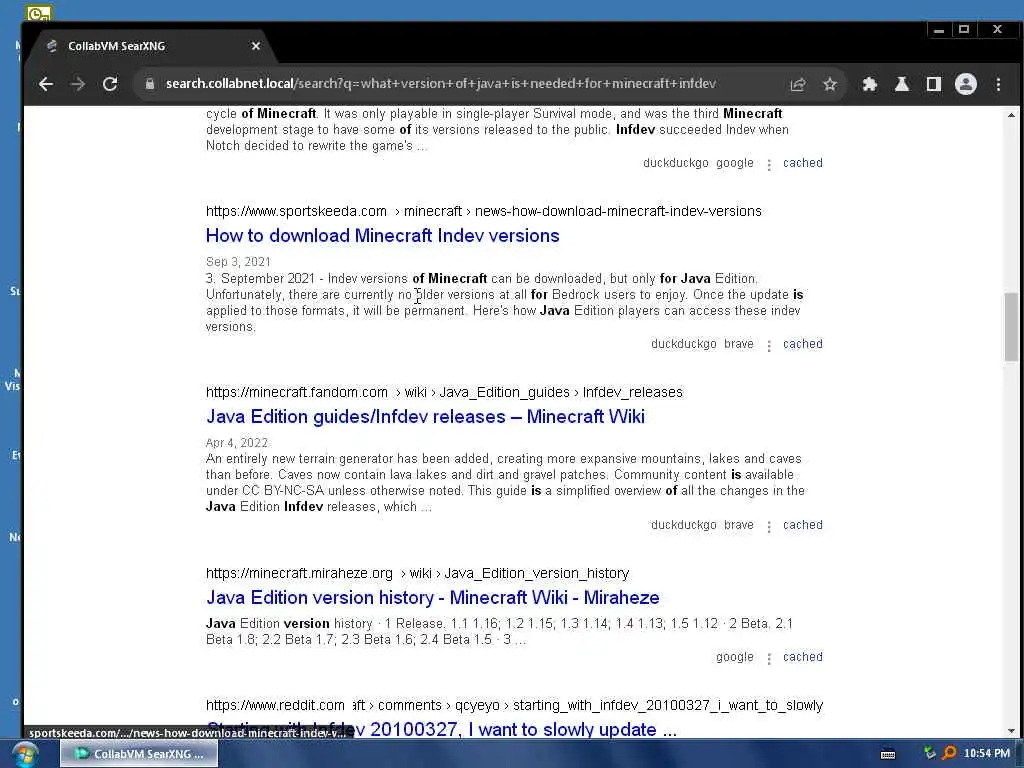Expand options menu beside Miraheze cached link

769,658
